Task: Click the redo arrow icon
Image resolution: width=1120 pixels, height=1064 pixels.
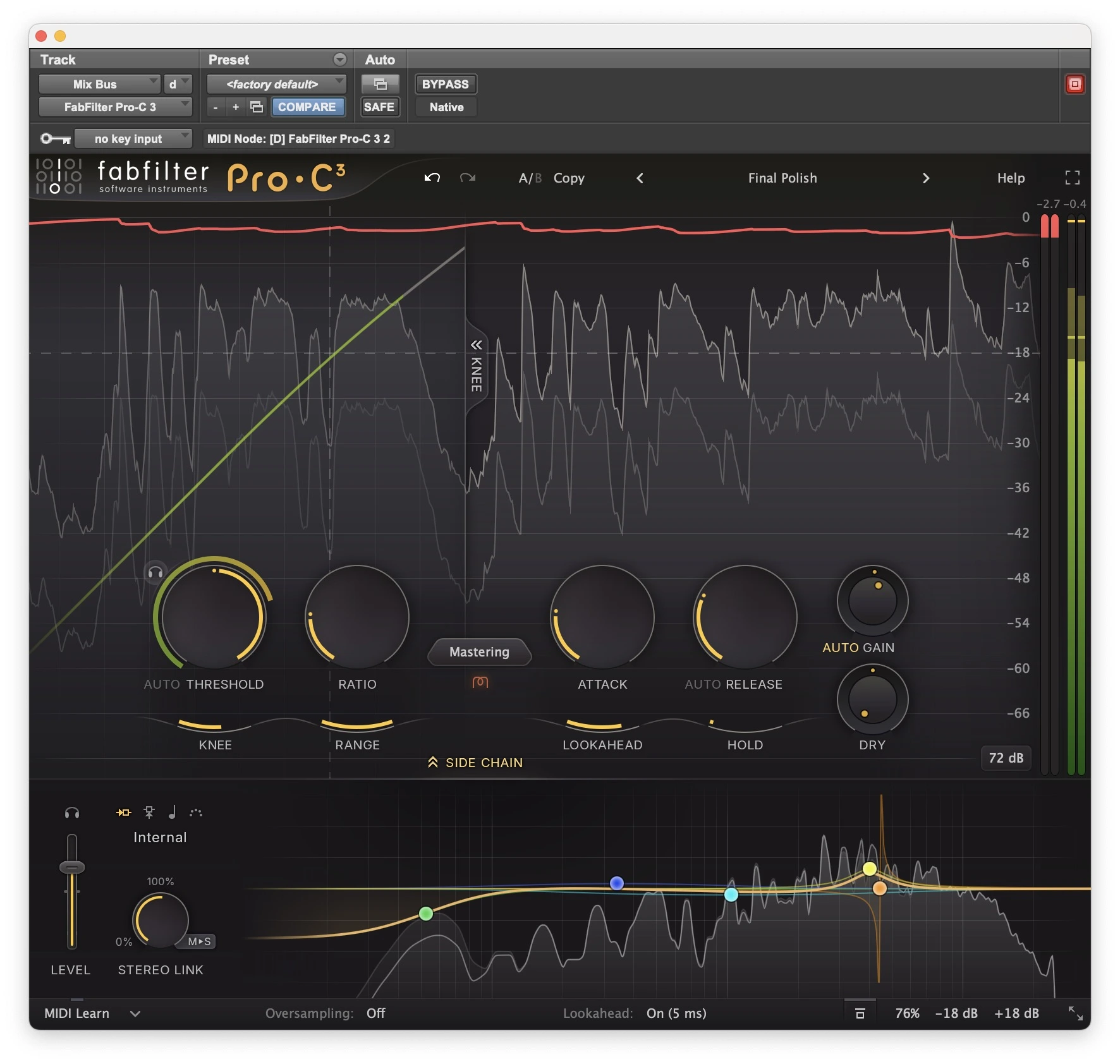Action: click(468, 178)
